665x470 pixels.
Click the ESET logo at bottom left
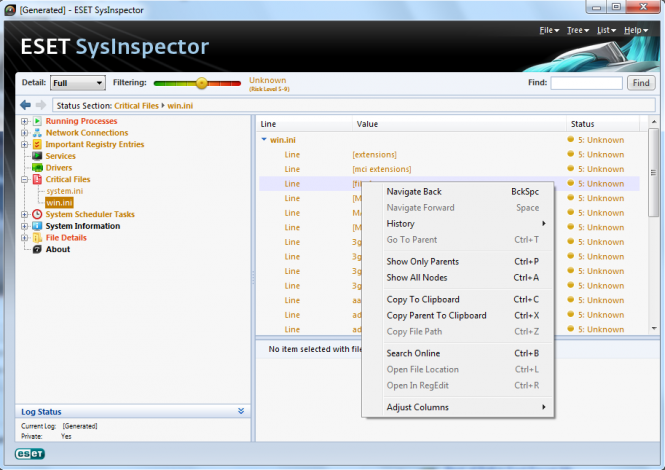pos(30,454)
